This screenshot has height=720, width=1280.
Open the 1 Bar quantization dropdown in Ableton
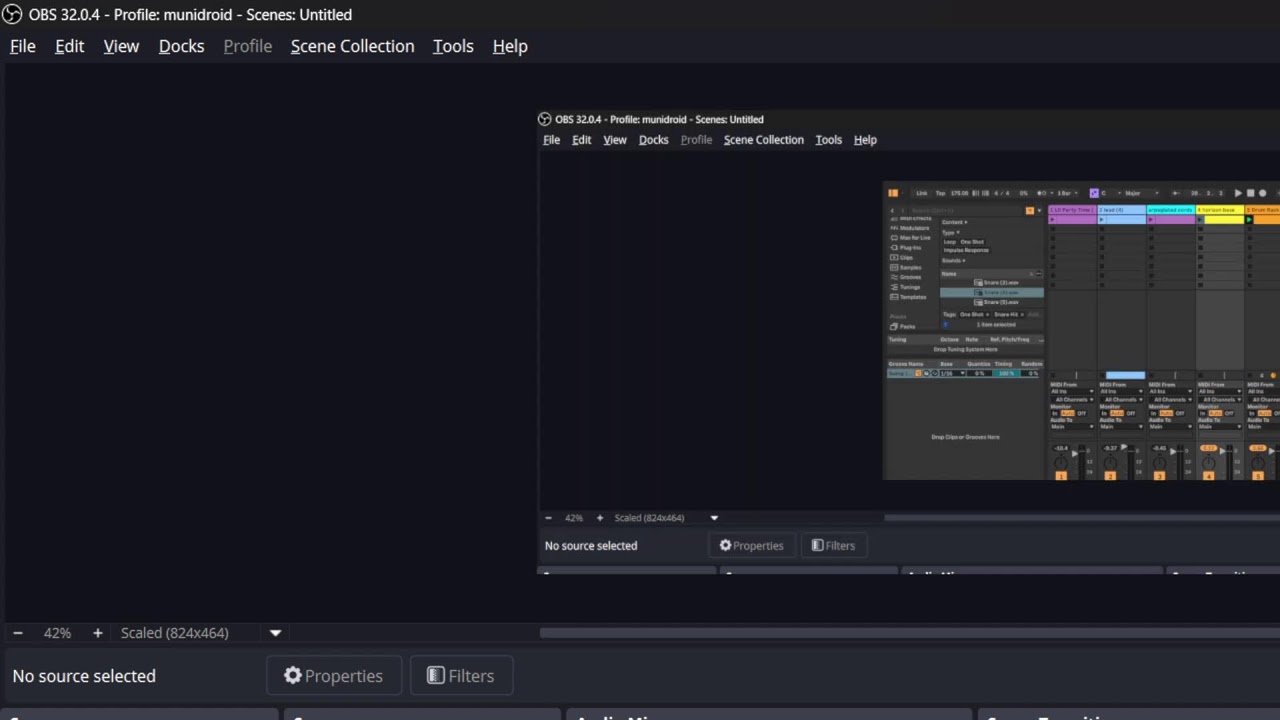(x=1067, y=193)
